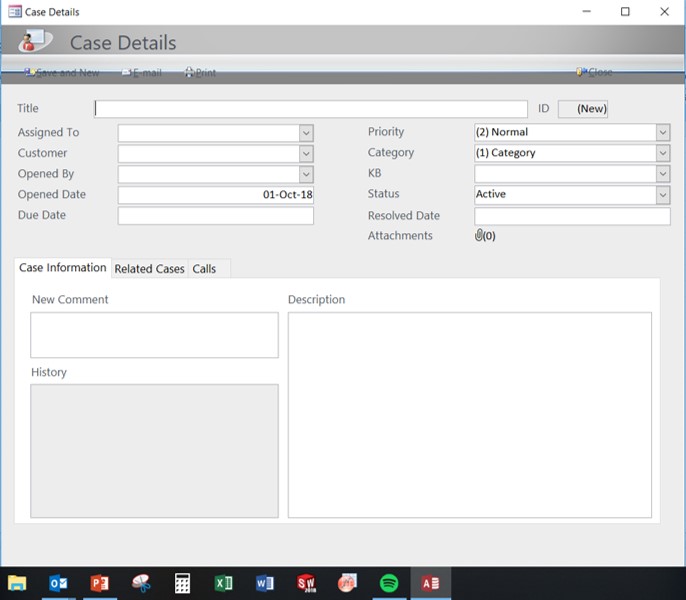Click the "(1) Category" value

[x=505, y=153]
